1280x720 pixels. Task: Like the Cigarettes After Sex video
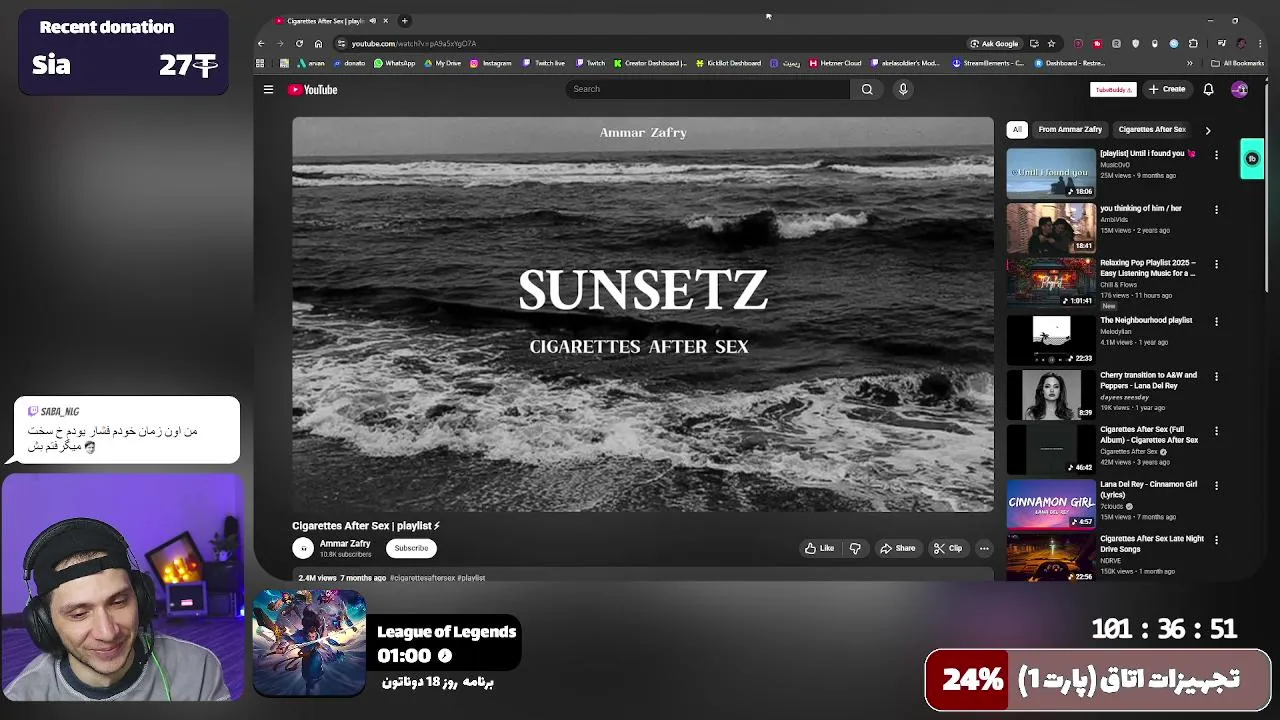820,548
